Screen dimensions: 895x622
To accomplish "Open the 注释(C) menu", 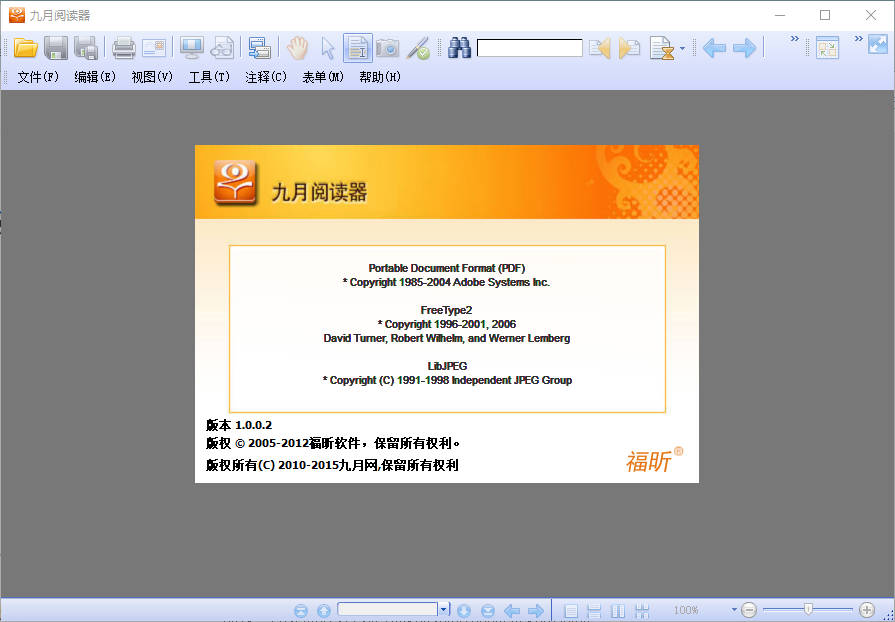I will [266, 77].
